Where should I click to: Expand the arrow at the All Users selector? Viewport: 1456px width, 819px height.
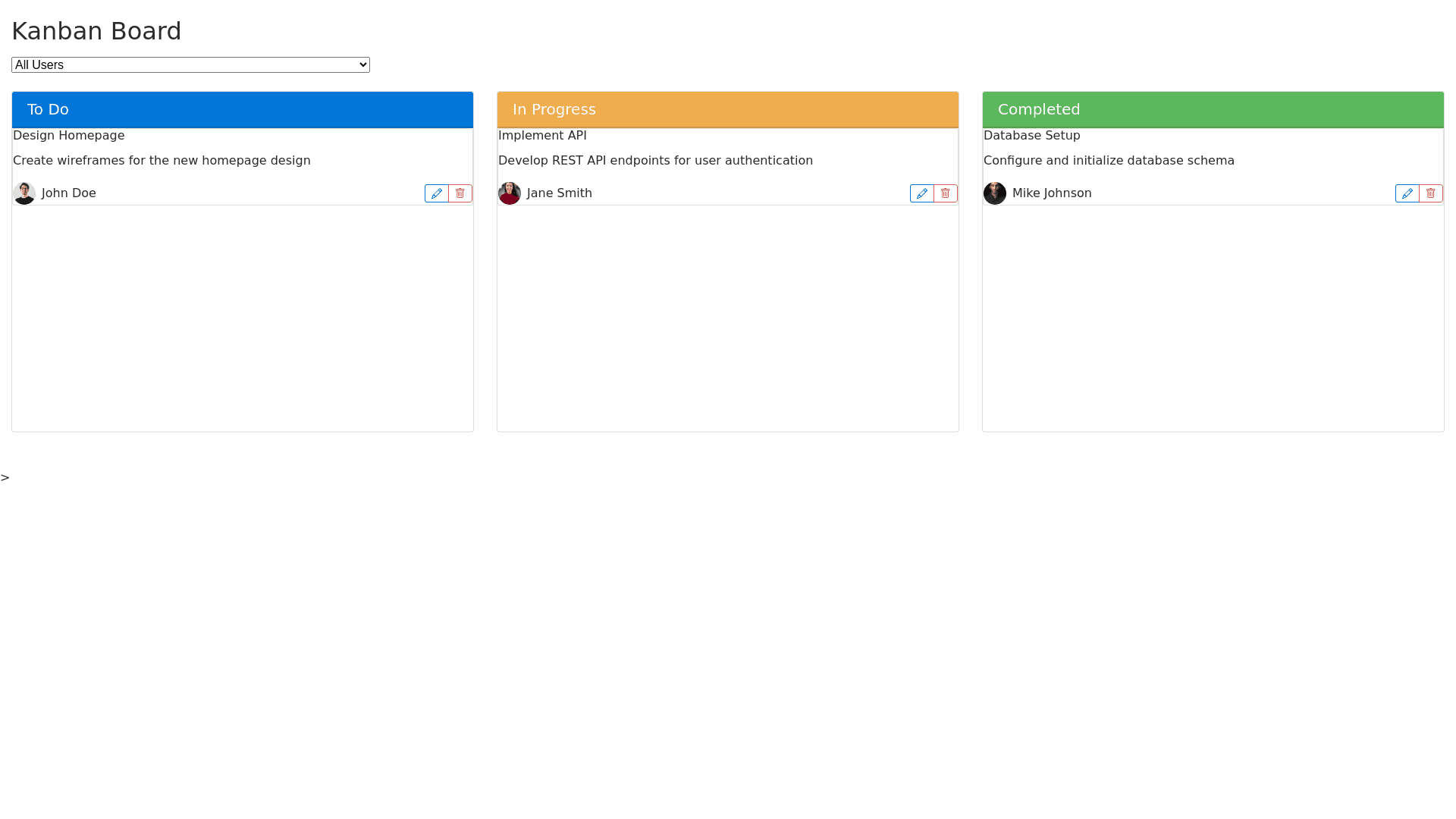point(362,64)
